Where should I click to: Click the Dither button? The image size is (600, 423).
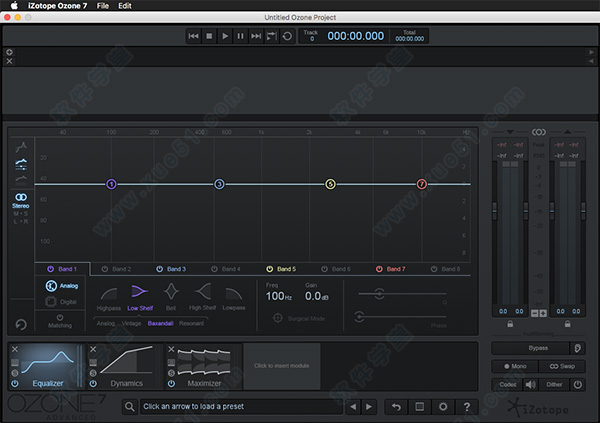(x=554, y=384)
